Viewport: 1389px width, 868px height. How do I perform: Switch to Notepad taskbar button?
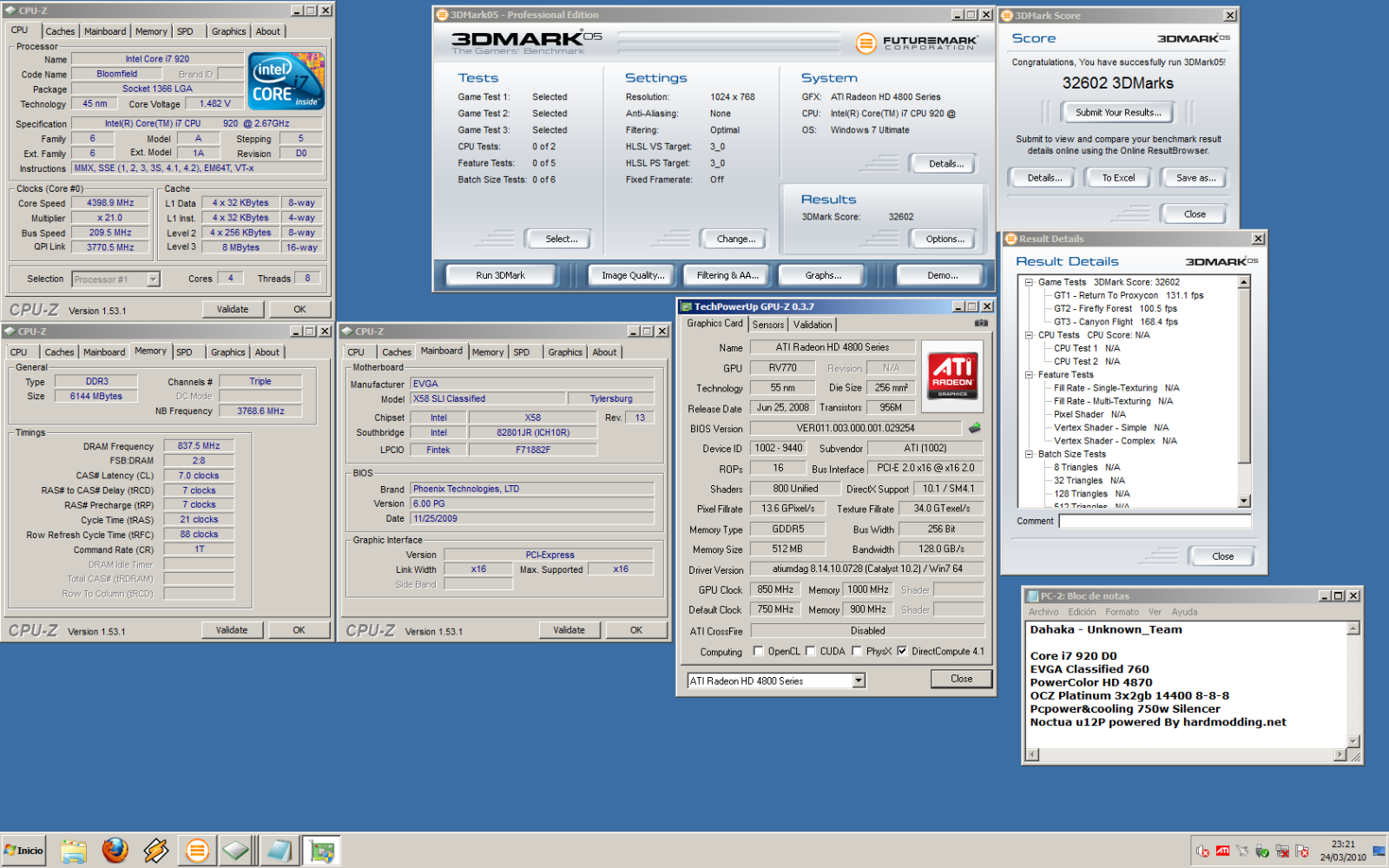click(280, 851)
